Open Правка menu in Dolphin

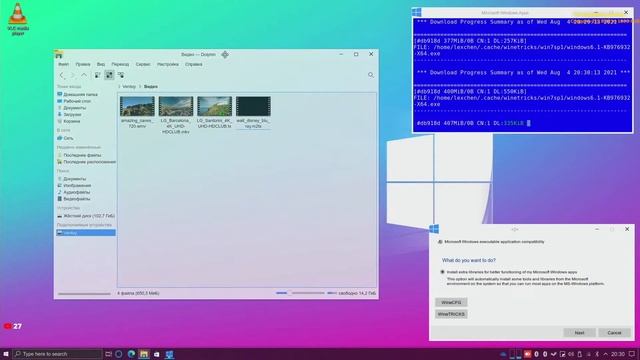tap(82, 64)
